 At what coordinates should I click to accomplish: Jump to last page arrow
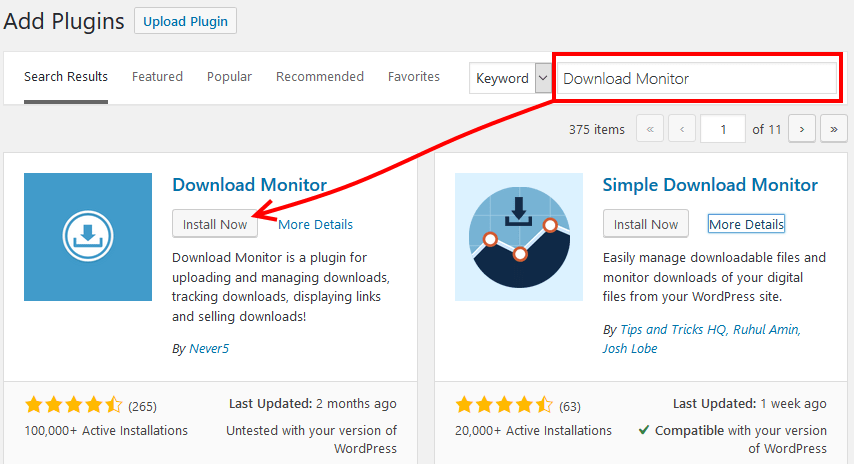coord(834,129)
